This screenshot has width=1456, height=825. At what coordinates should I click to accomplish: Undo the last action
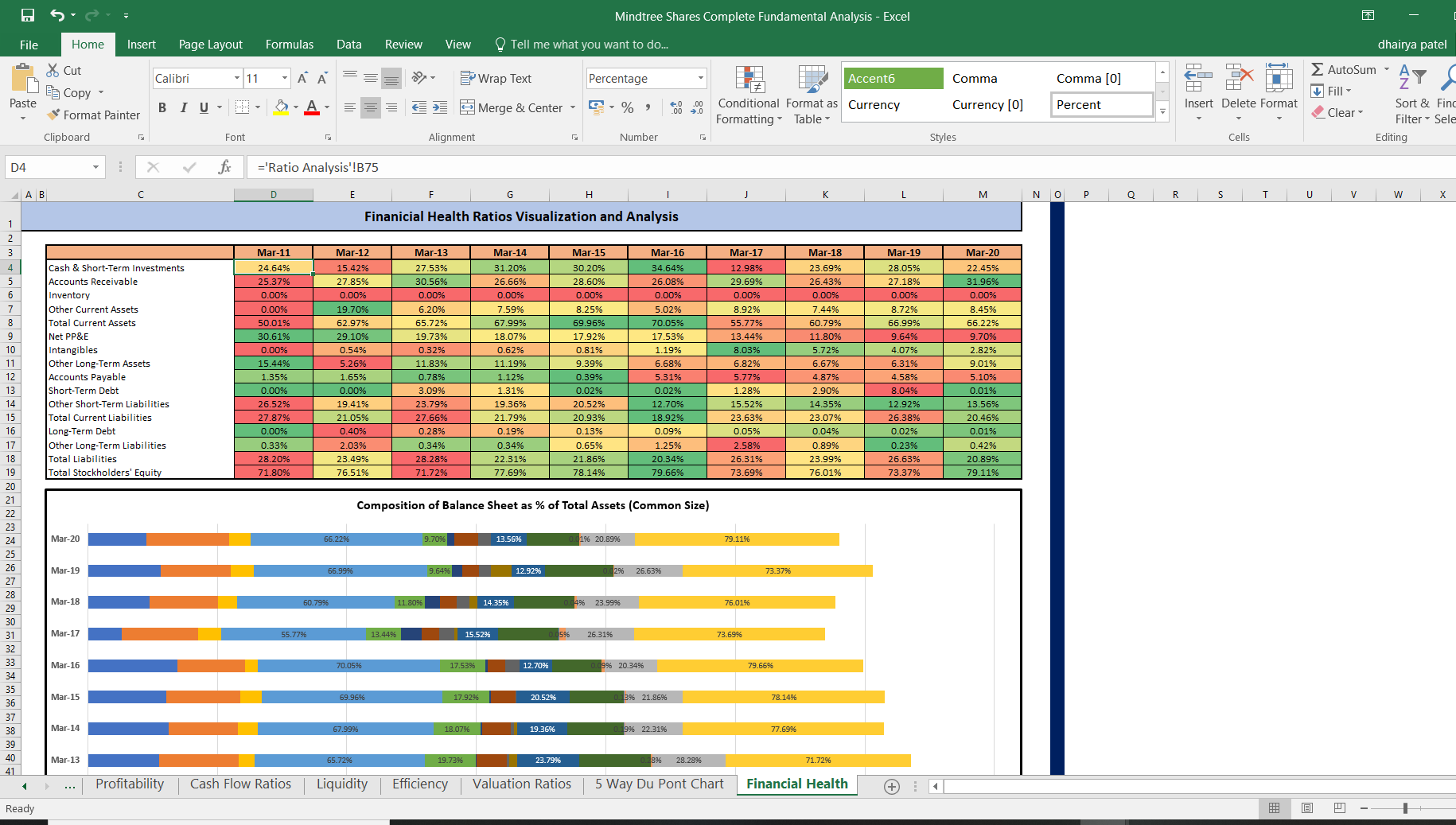tap(57, 15)
